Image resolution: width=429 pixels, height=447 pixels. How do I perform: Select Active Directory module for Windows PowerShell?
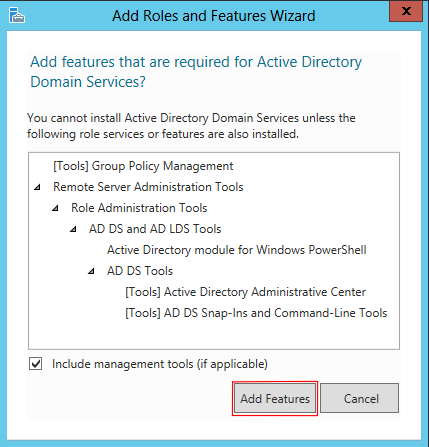click(x=237, y=250)
